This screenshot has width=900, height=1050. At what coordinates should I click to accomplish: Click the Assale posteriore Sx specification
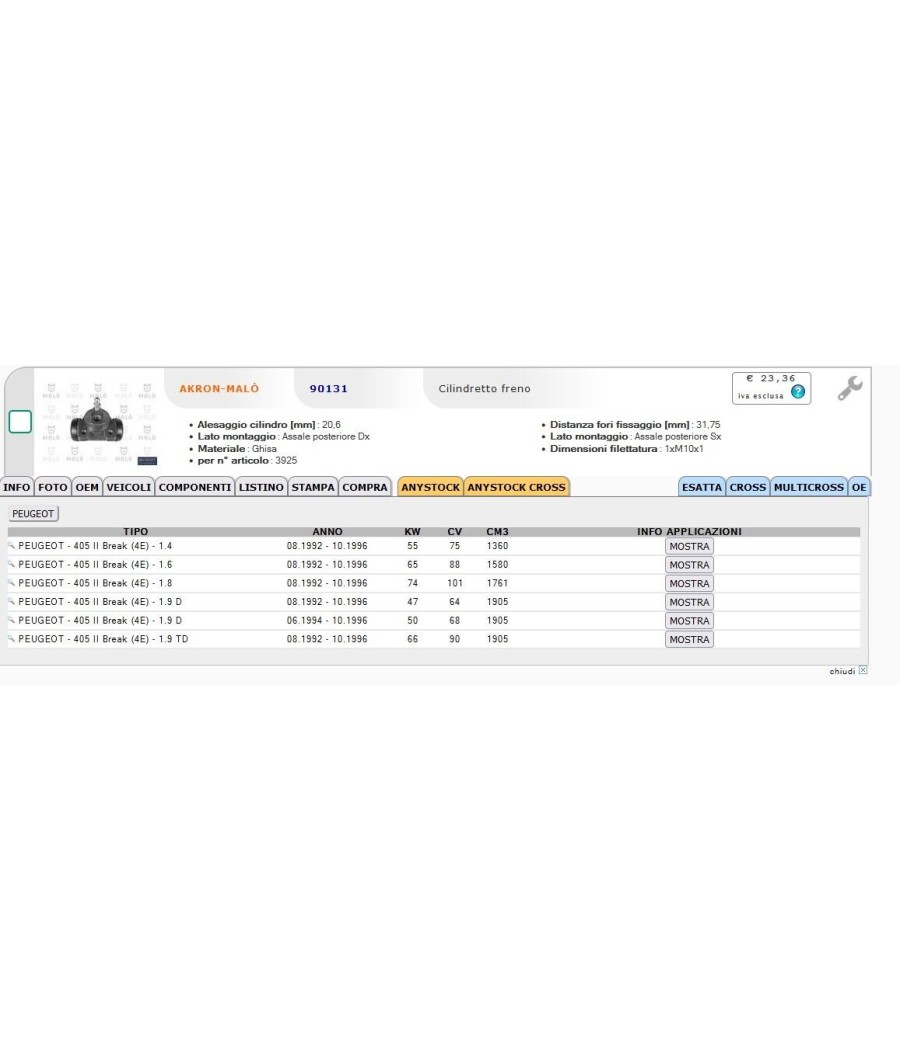point(635,437)
